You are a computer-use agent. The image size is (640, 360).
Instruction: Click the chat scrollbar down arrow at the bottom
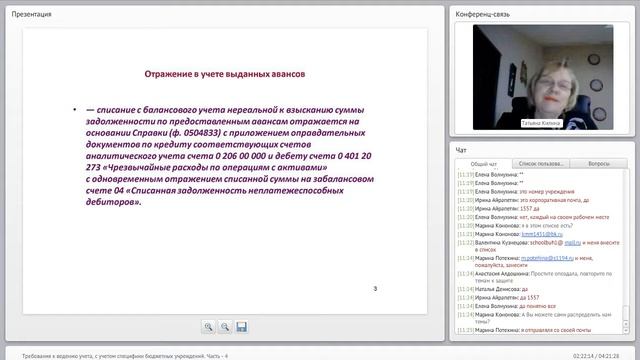(626, 330)
